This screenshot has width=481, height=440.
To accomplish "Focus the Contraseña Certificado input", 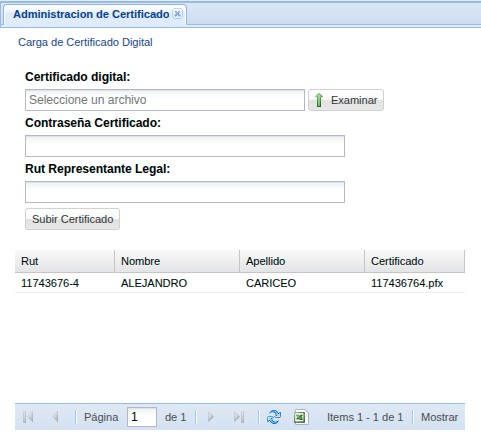I will point(185,146).
